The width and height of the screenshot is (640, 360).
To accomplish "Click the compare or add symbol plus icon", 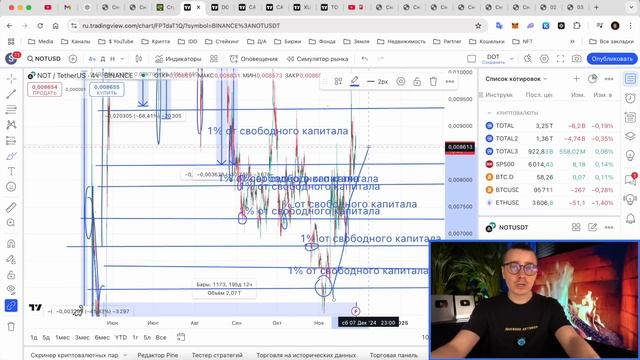I will pyautogui.click(x=73, y=59).
